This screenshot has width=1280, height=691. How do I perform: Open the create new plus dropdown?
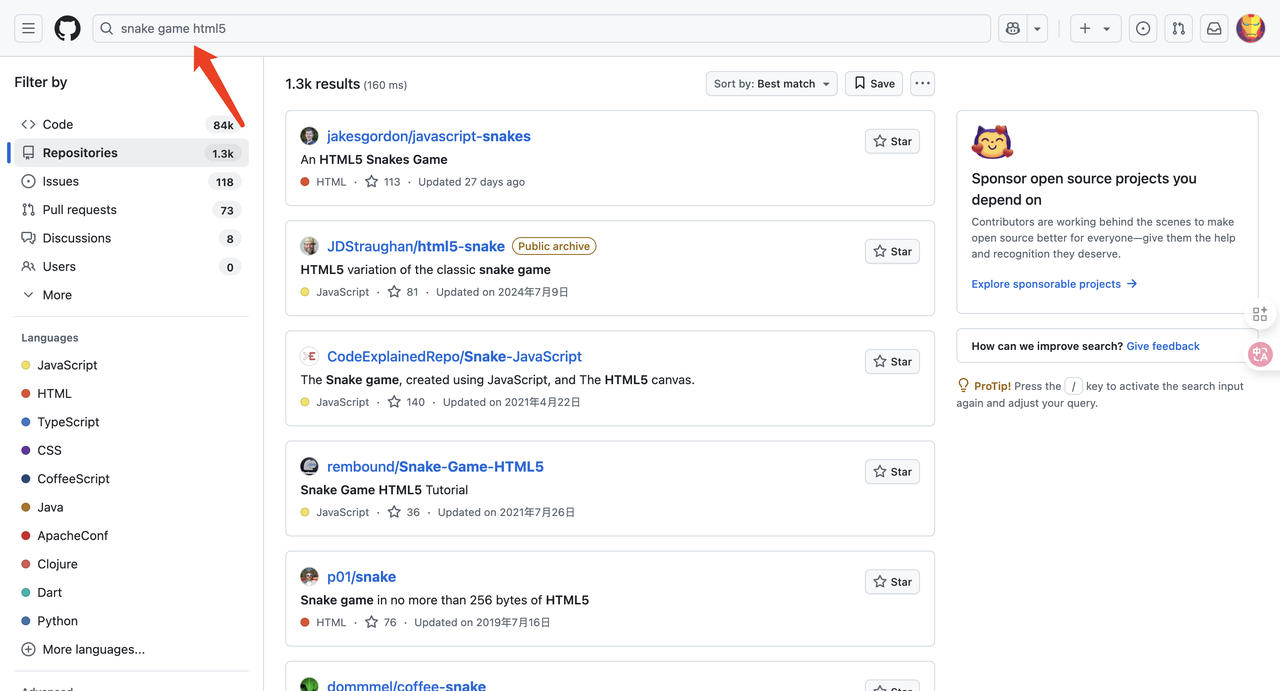[1095, 29]
